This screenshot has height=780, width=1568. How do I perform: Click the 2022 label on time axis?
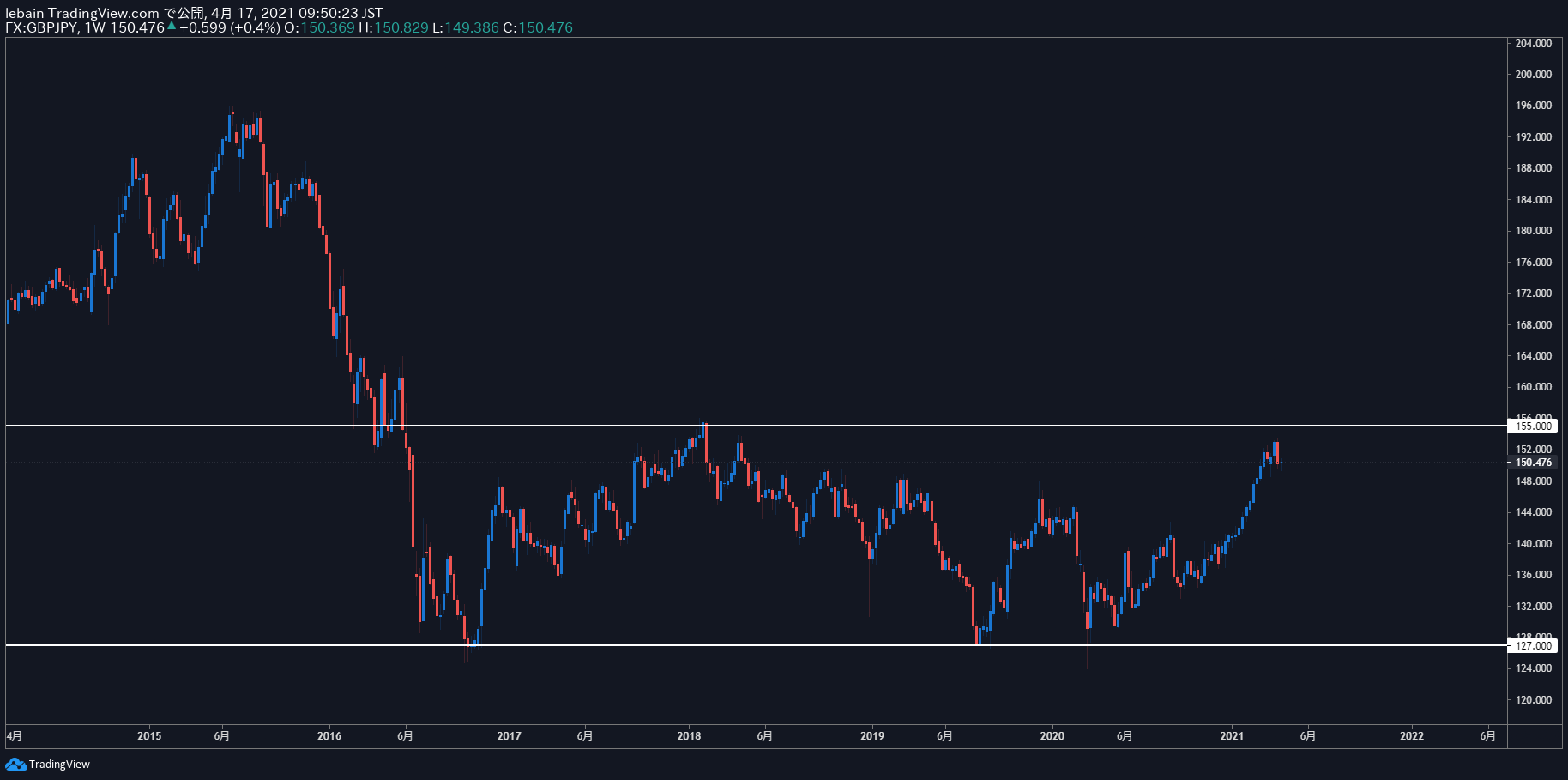click(1412, 735)
